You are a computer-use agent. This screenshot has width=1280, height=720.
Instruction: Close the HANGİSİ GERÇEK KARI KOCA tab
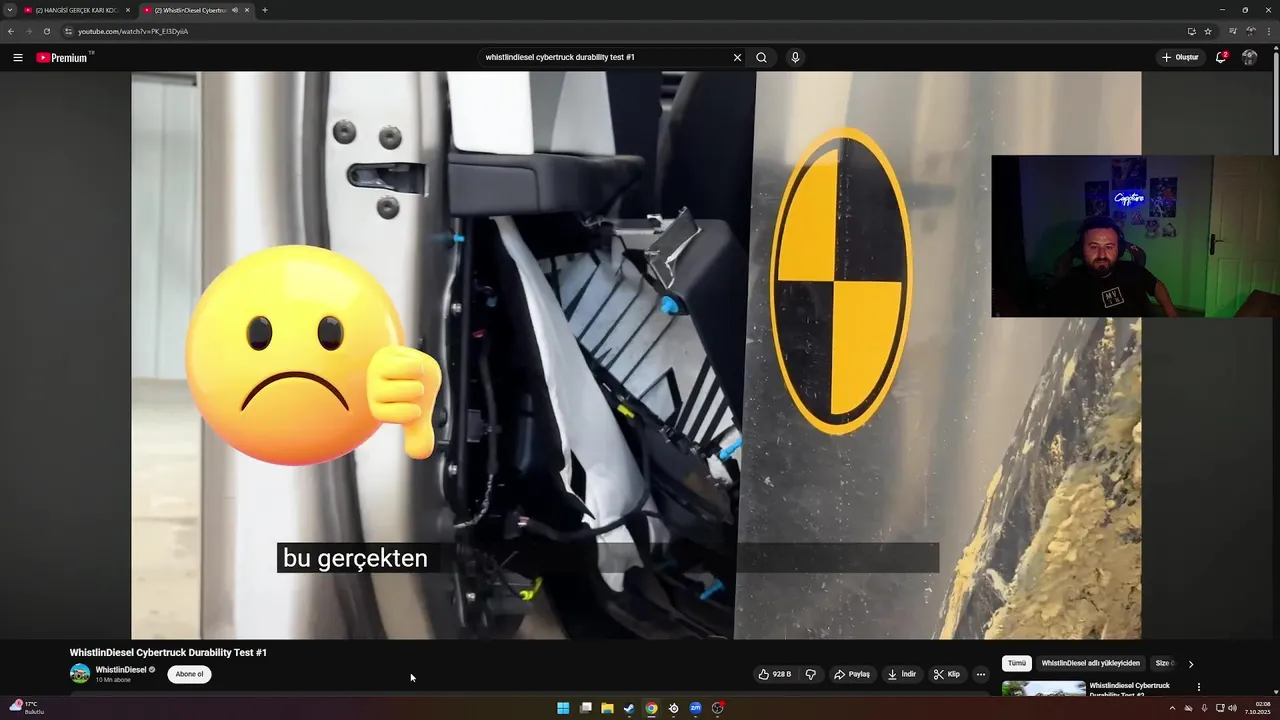[x=127, y=10]
